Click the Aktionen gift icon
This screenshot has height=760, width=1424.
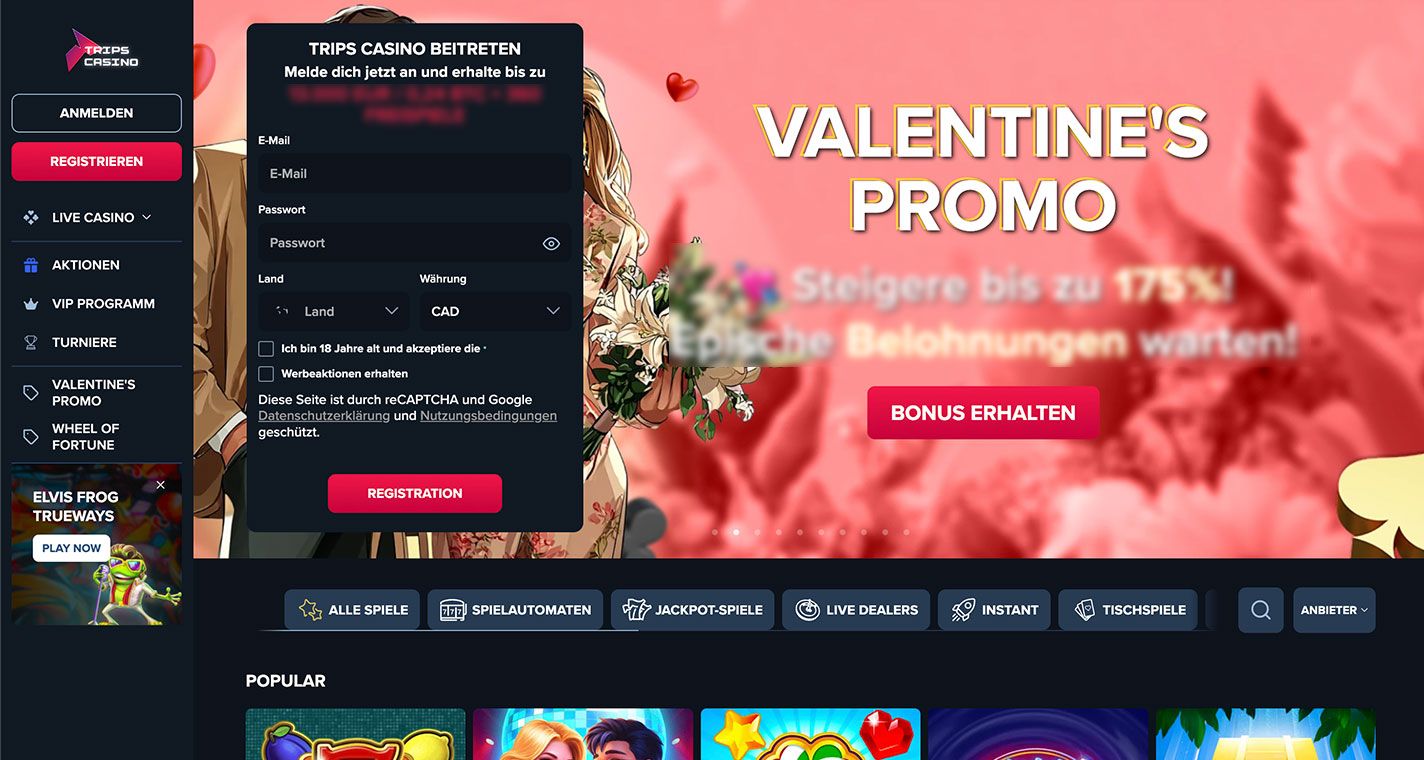(x=31, y=265)
